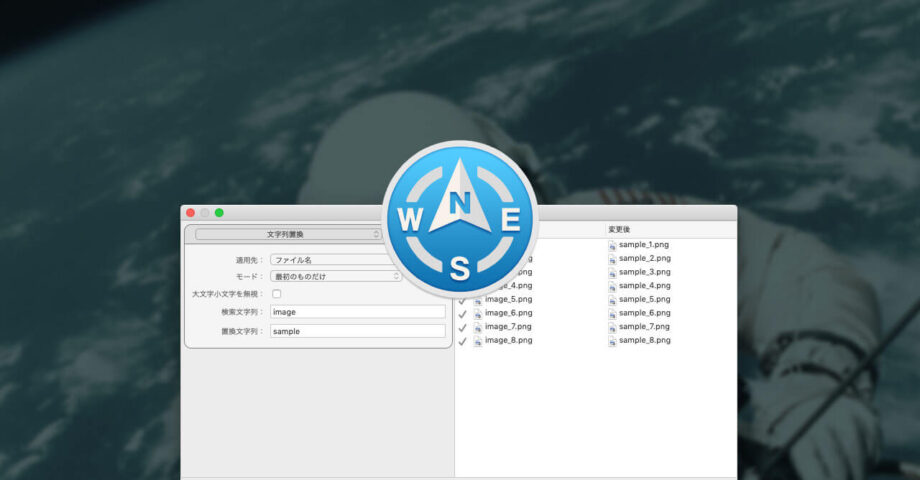920x480 pixels.
Task: Open the 文字列置換 action type dropdown
Action: (288, 234)
